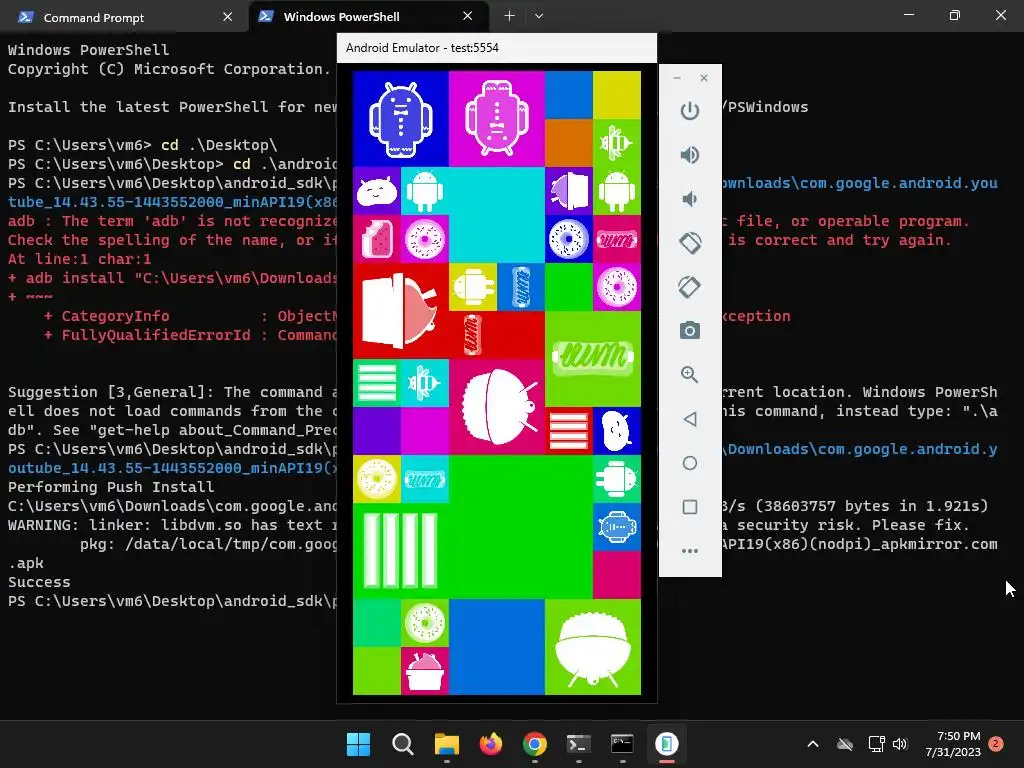This screenshot has height=768, width=1024.
Task: Click large magenta gingerbread robot tile
Action: [x=496, y=119]
